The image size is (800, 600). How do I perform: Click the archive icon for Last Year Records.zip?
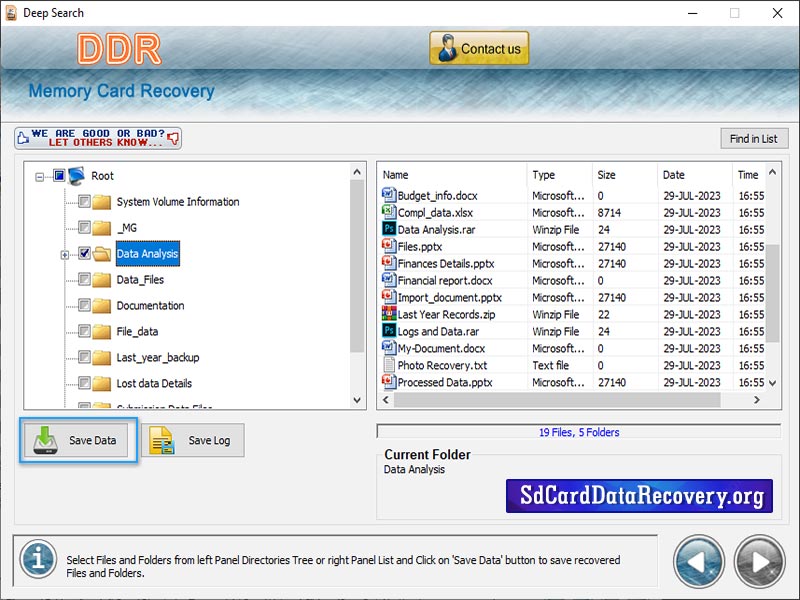point(390,313)
